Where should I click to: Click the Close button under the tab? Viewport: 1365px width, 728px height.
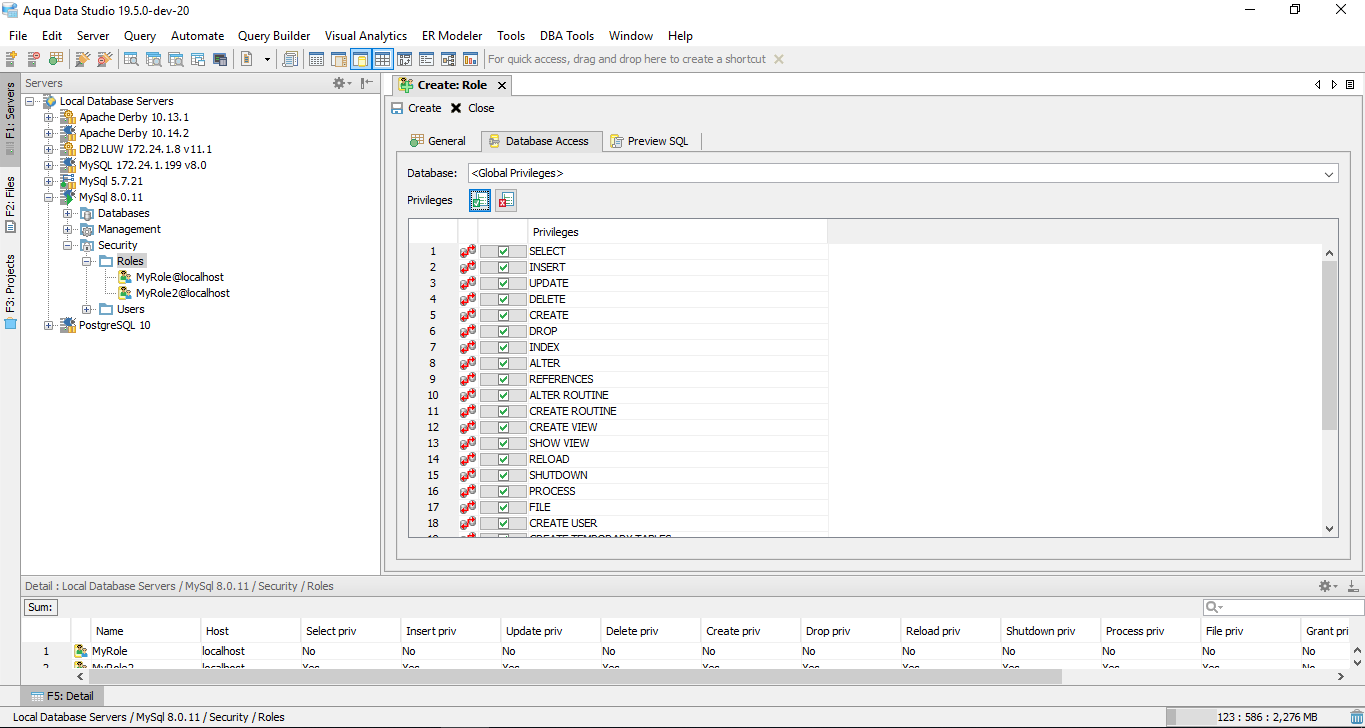tap(472, 108)
